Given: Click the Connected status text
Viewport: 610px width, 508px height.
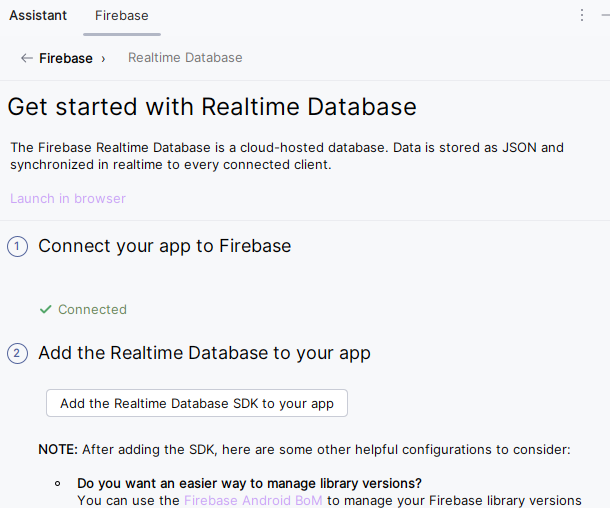Looking at the screenshot, I should click(92, 310).
